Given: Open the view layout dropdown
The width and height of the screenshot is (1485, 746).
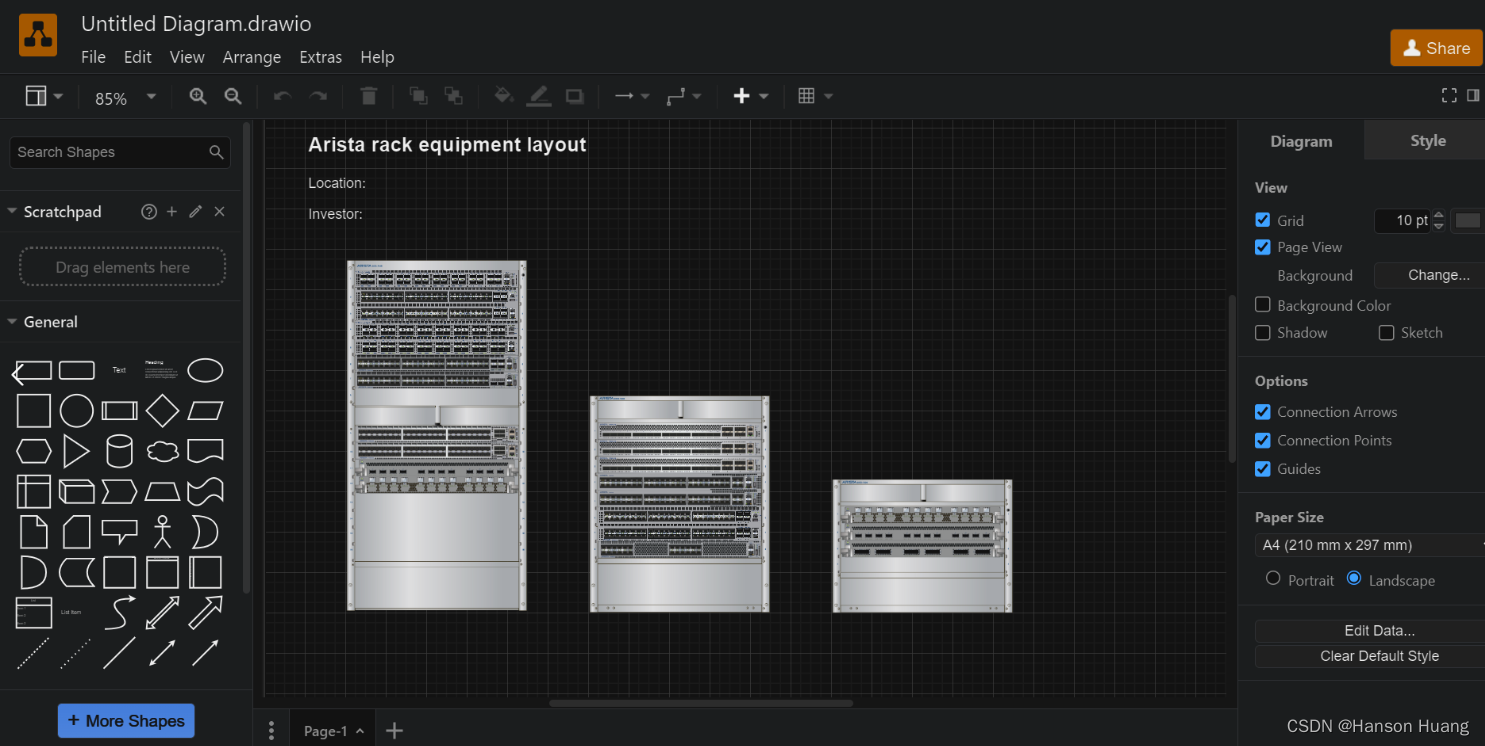Looking at the screenshot, I should coord(44,96).
